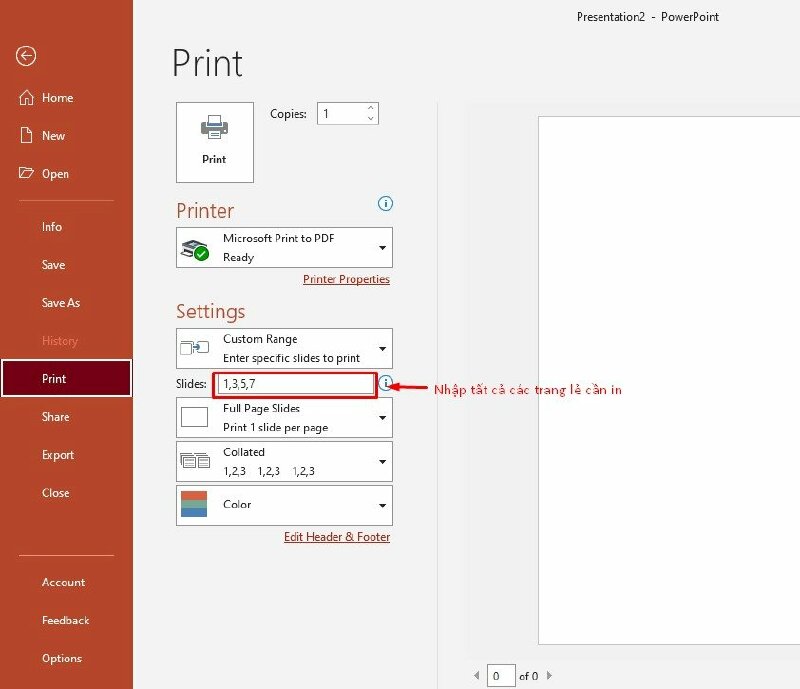Click the Full Page Slides layout icon
Viewport: 800px width, 689px height.
(194, 417)
